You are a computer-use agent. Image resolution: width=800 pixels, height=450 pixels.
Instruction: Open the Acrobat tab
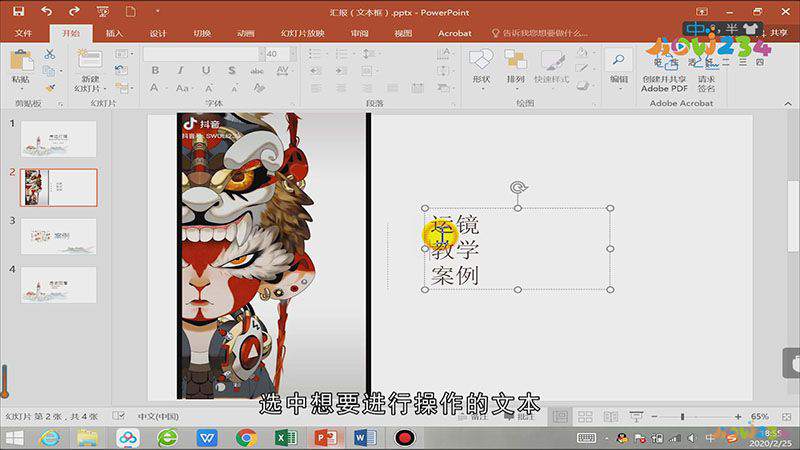point(455,33)
